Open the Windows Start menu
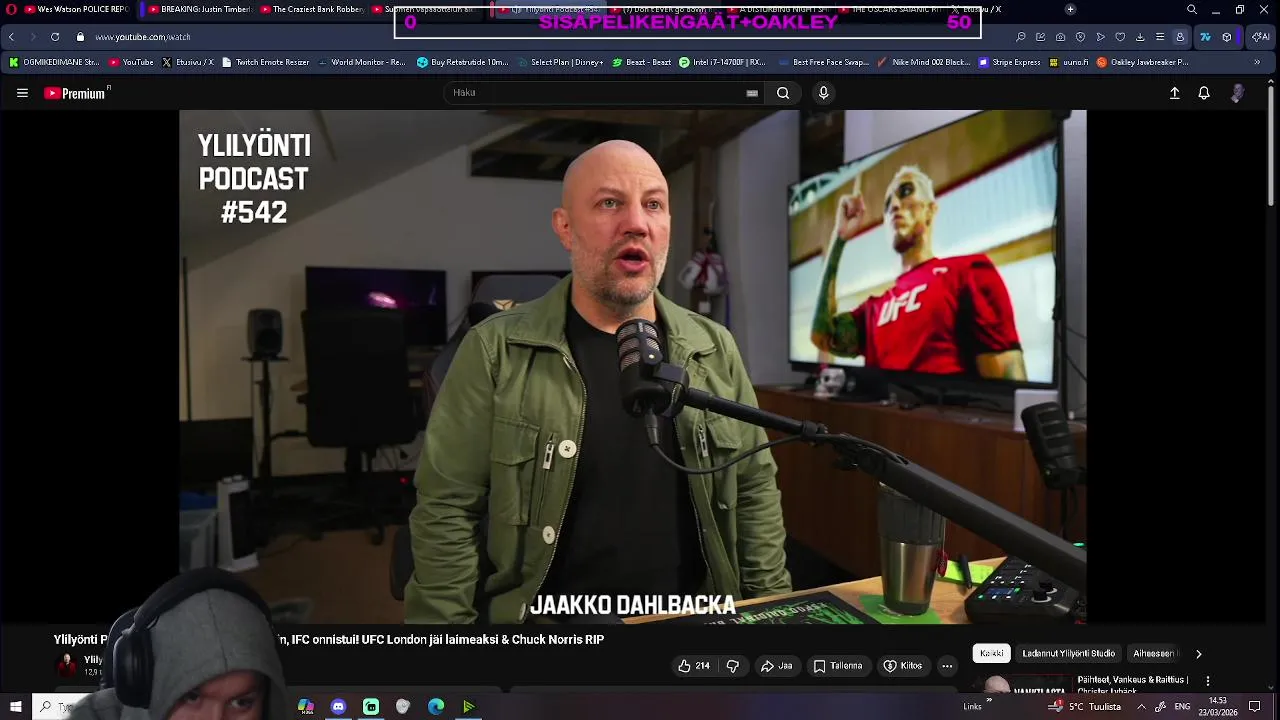Image resolution: width=1280 pixels, height=720 pixels. (x=15, y=707)
